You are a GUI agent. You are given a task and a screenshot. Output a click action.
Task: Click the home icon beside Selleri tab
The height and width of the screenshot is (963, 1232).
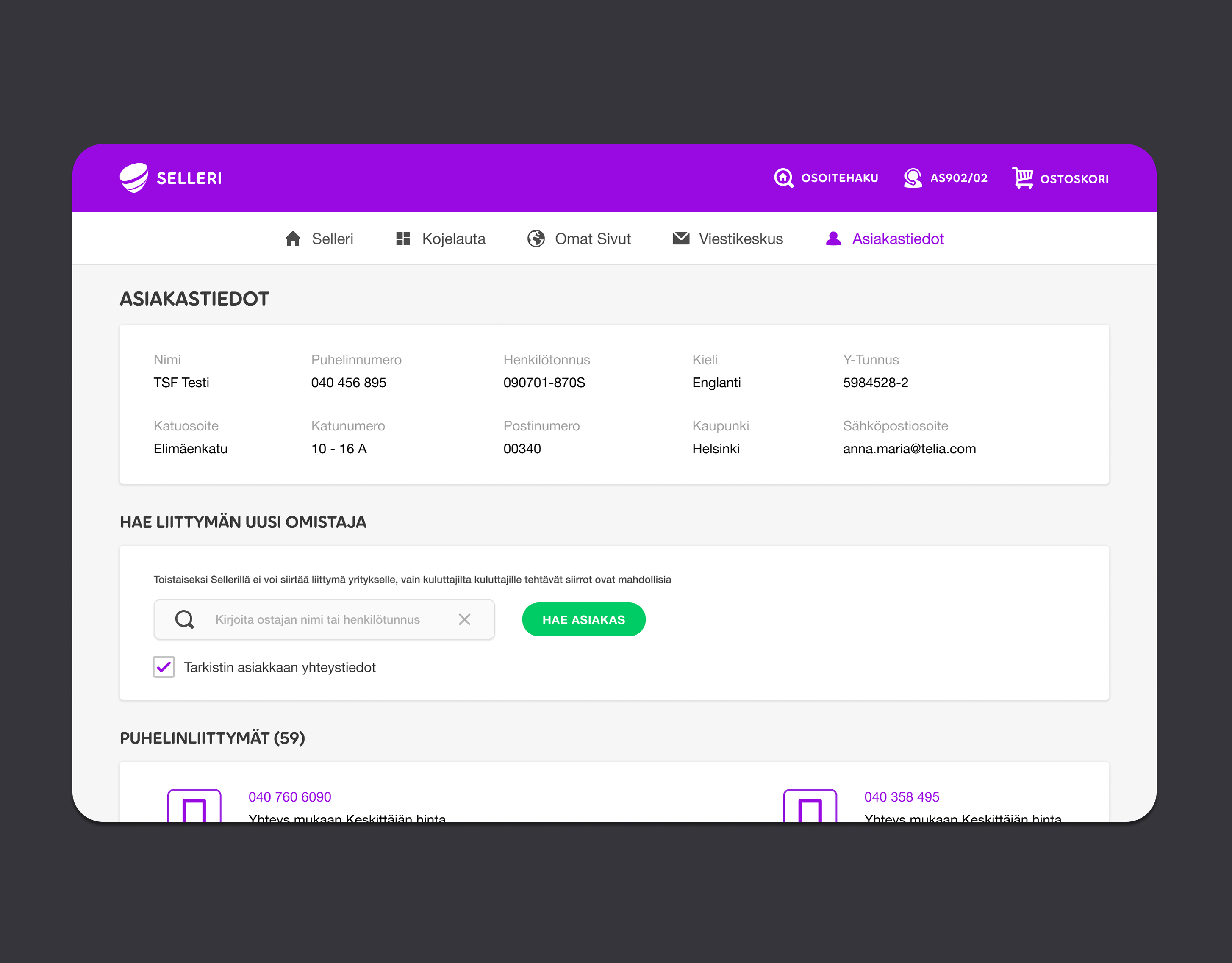293,239
